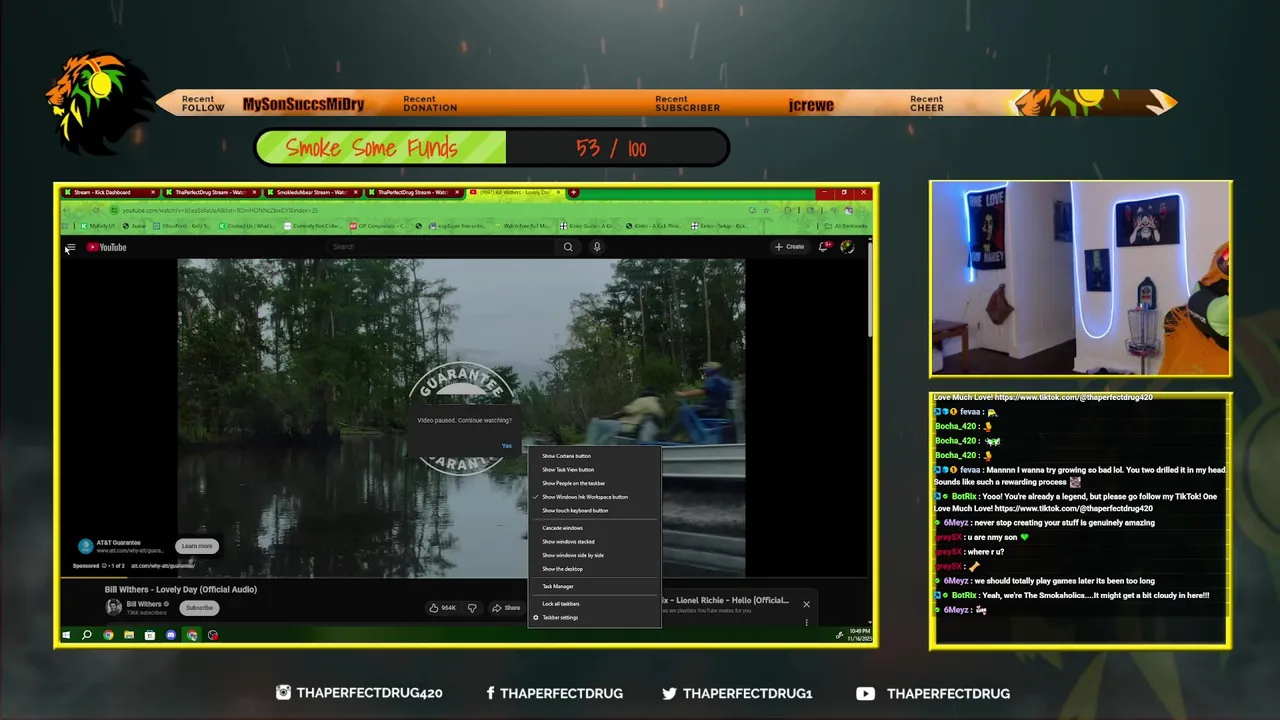The image size is (1280, 720).
Task: Open the GIF Compressor bookmark
Action: 378,226
